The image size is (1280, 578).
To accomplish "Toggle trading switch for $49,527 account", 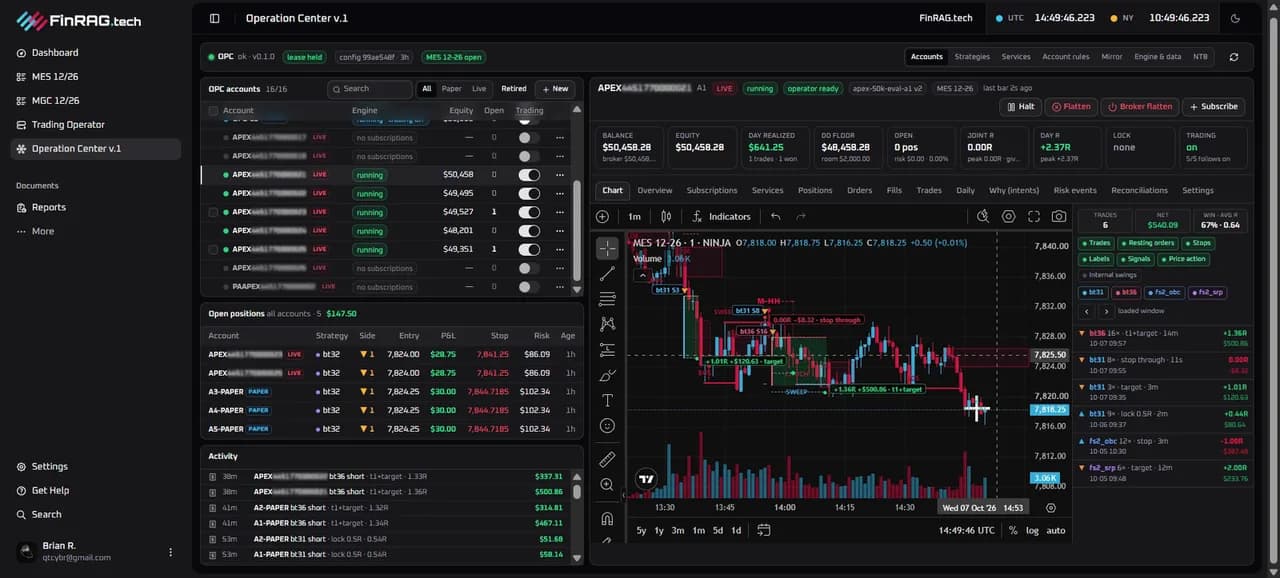I will point(529,212).
